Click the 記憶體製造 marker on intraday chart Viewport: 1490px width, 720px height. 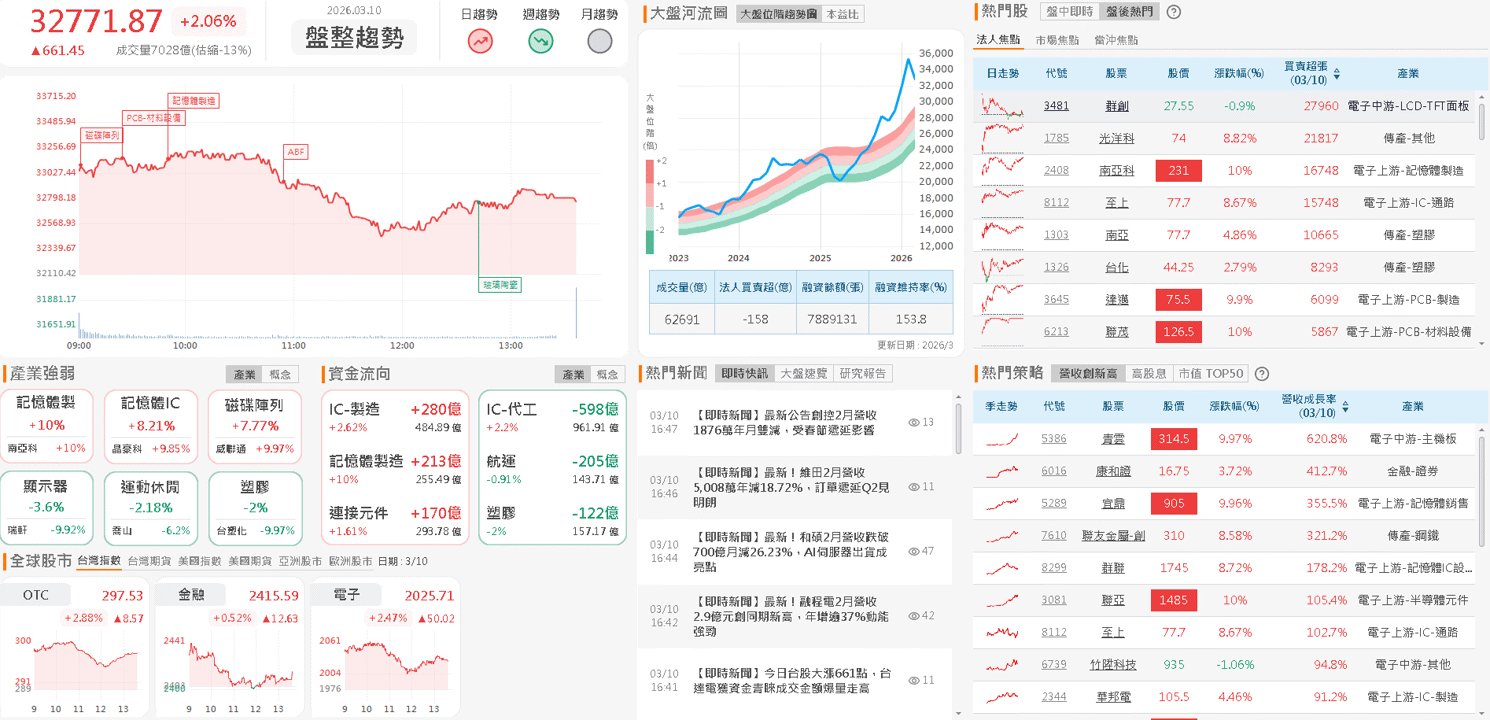pos(193,101)
